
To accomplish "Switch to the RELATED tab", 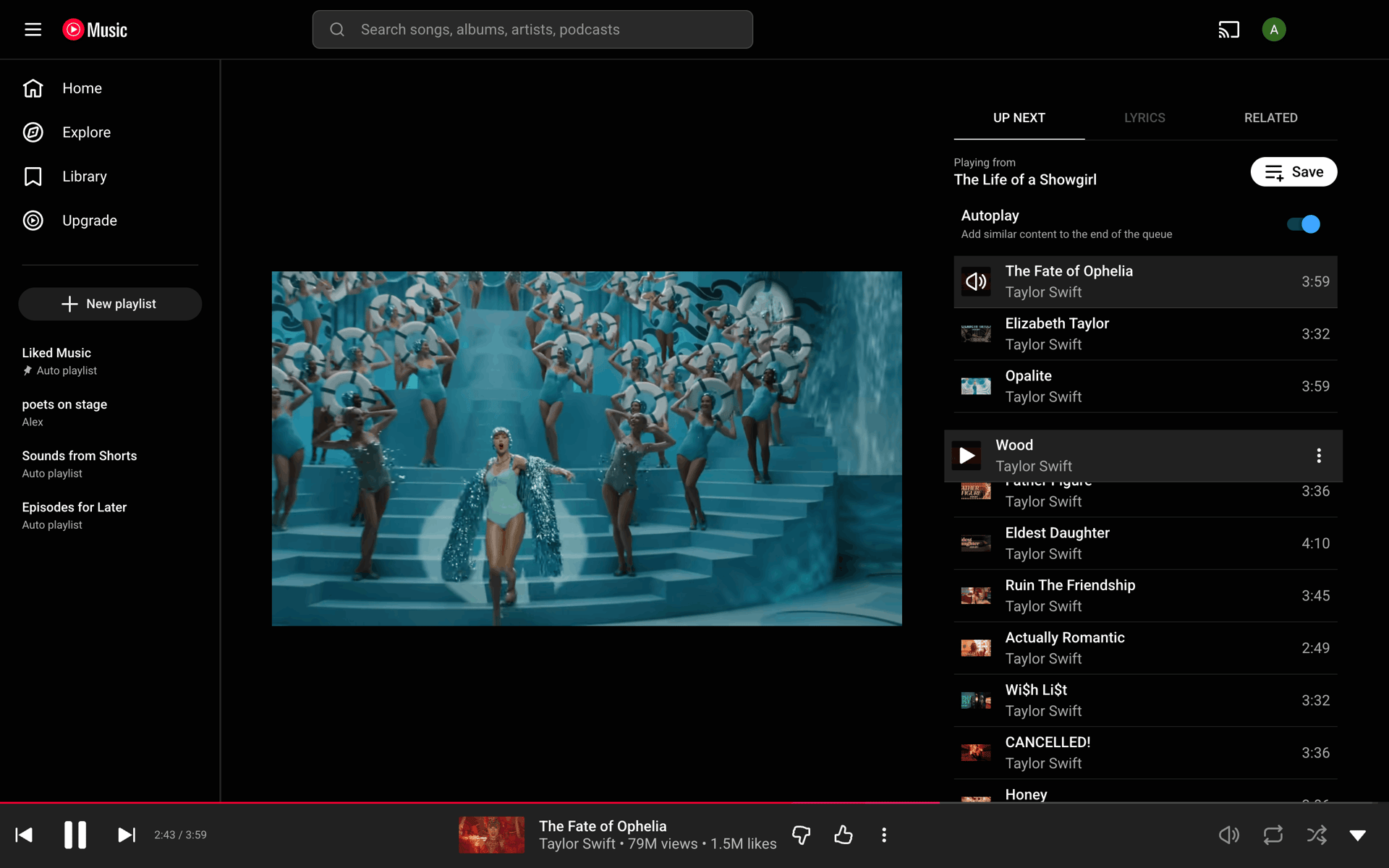I will pos(1270,118).
